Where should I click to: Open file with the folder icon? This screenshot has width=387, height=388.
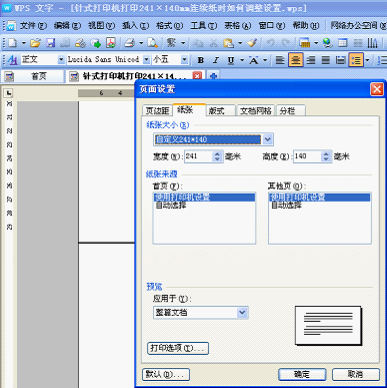[35, 43]
